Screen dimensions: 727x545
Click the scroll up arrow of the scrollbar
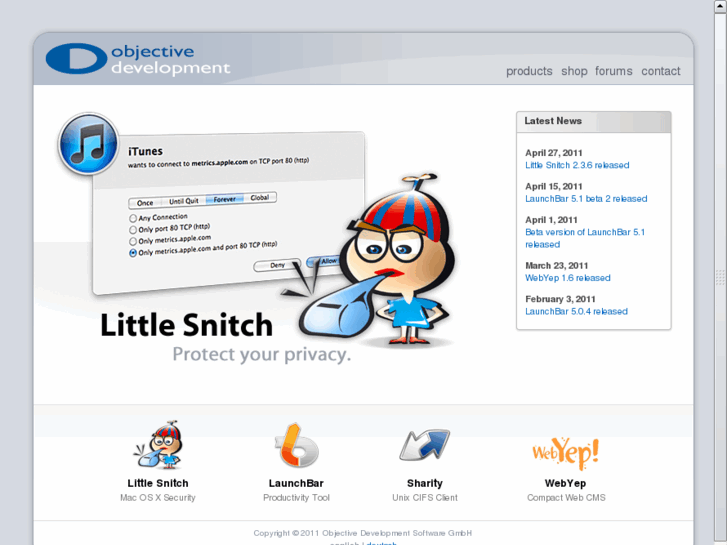pos(720,6)
